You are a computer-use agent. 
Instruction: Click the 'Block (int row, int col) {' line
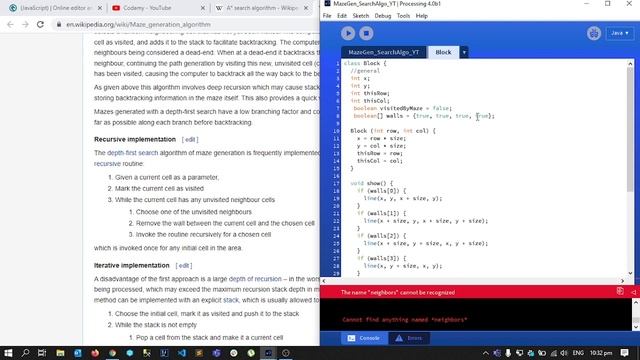pyautogui.click(x=393, y=131)
